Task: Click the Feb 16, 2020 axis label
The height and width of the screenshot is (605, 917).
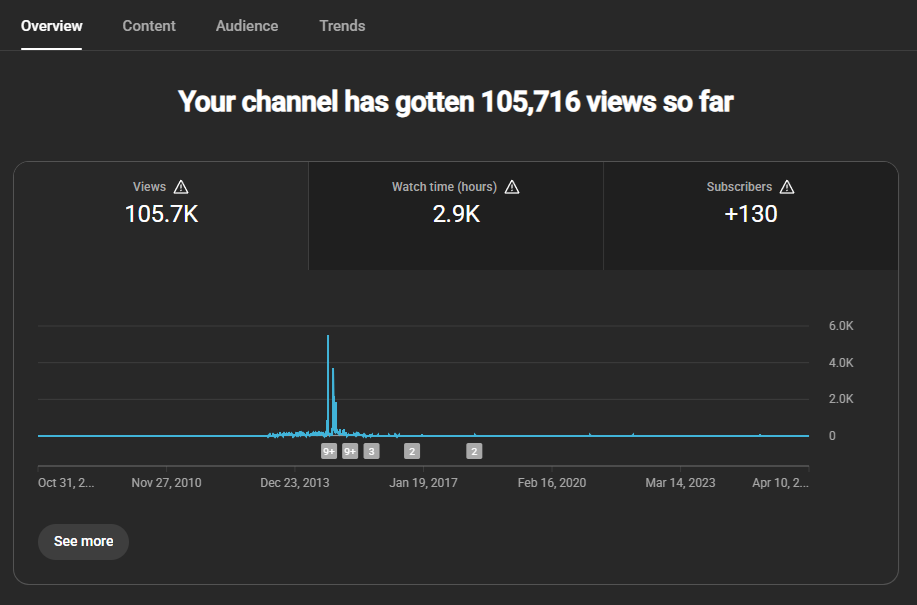Action: (x=551, y=483)
